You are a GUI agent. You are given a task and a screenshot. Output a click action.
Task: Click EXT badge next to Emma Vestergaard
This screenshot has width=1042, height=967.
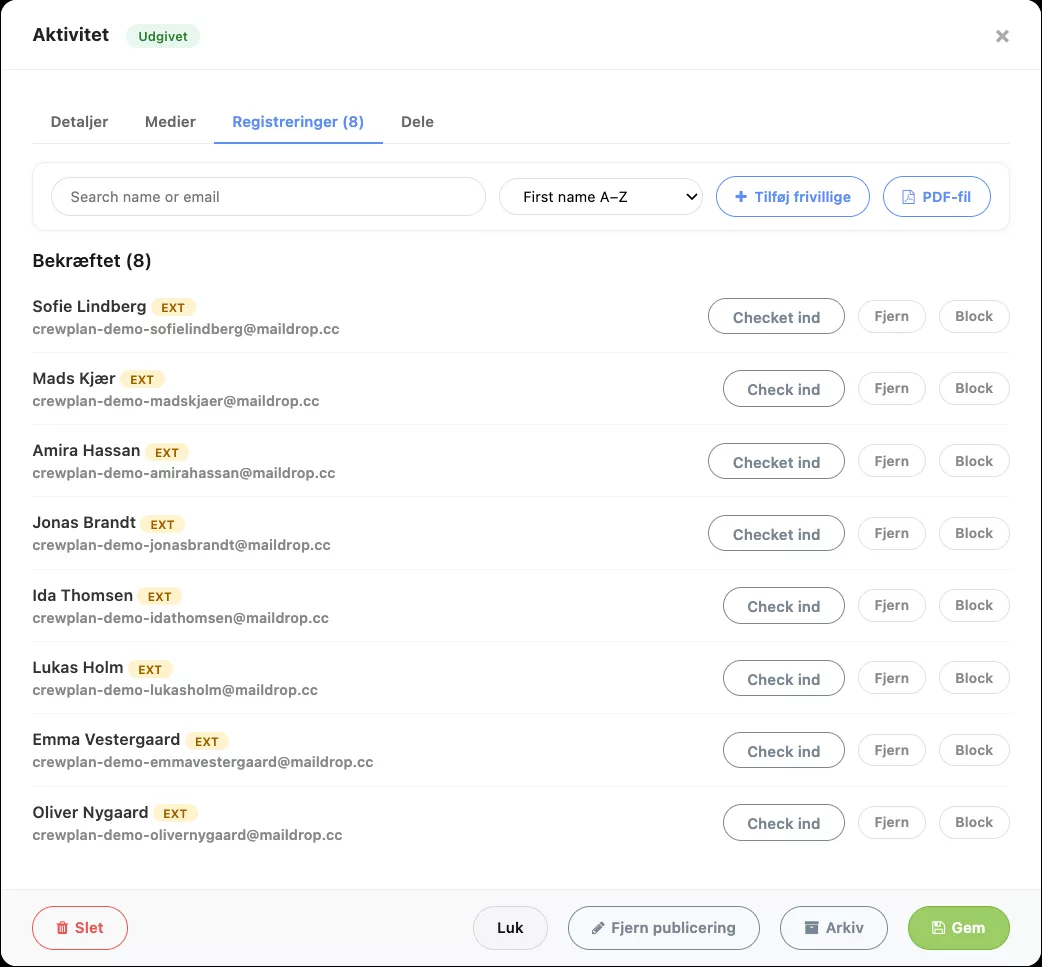pyautogui.click(x=207, y=742)
